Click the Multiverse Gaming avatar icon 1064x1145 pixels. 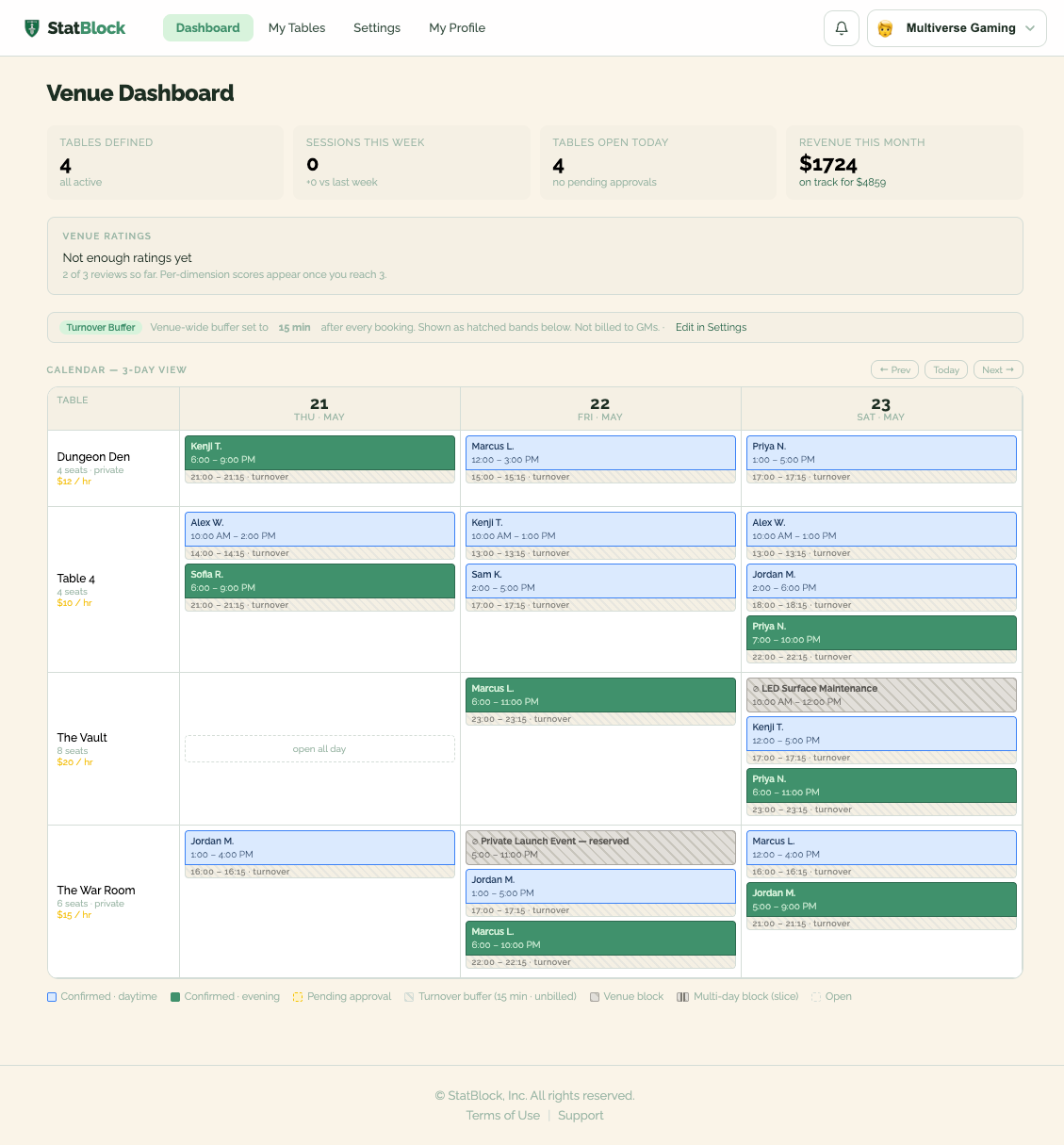click(885, 28)
